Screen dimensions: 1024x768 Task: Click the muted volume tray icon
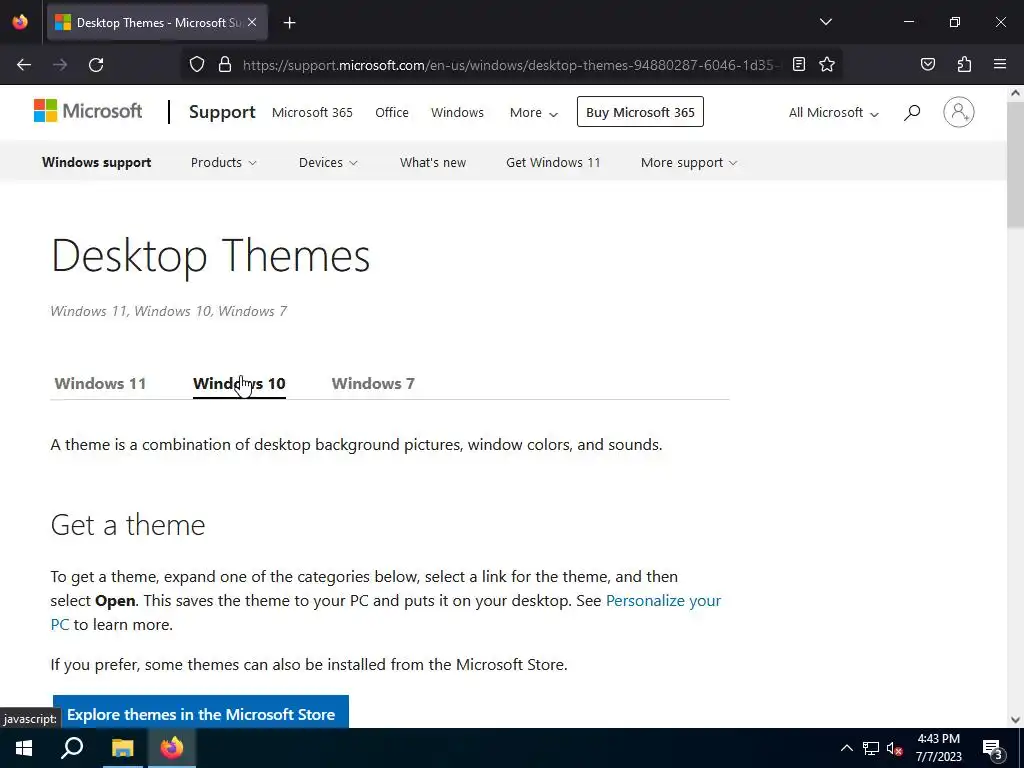pyautogui.click(x=895, y=748)
